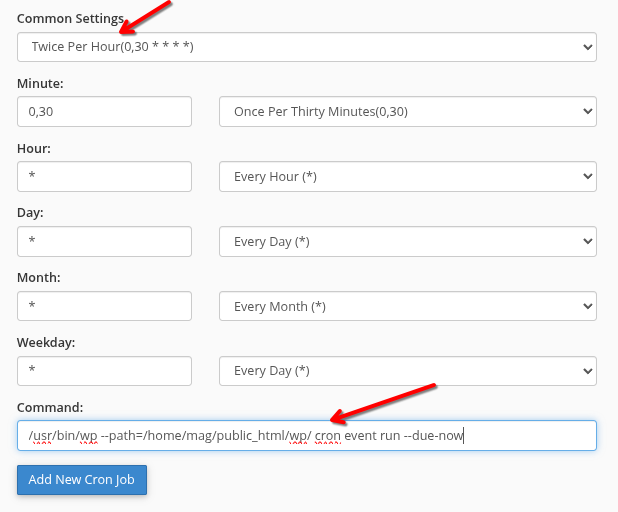Click the Minute: label

(40, 84)
